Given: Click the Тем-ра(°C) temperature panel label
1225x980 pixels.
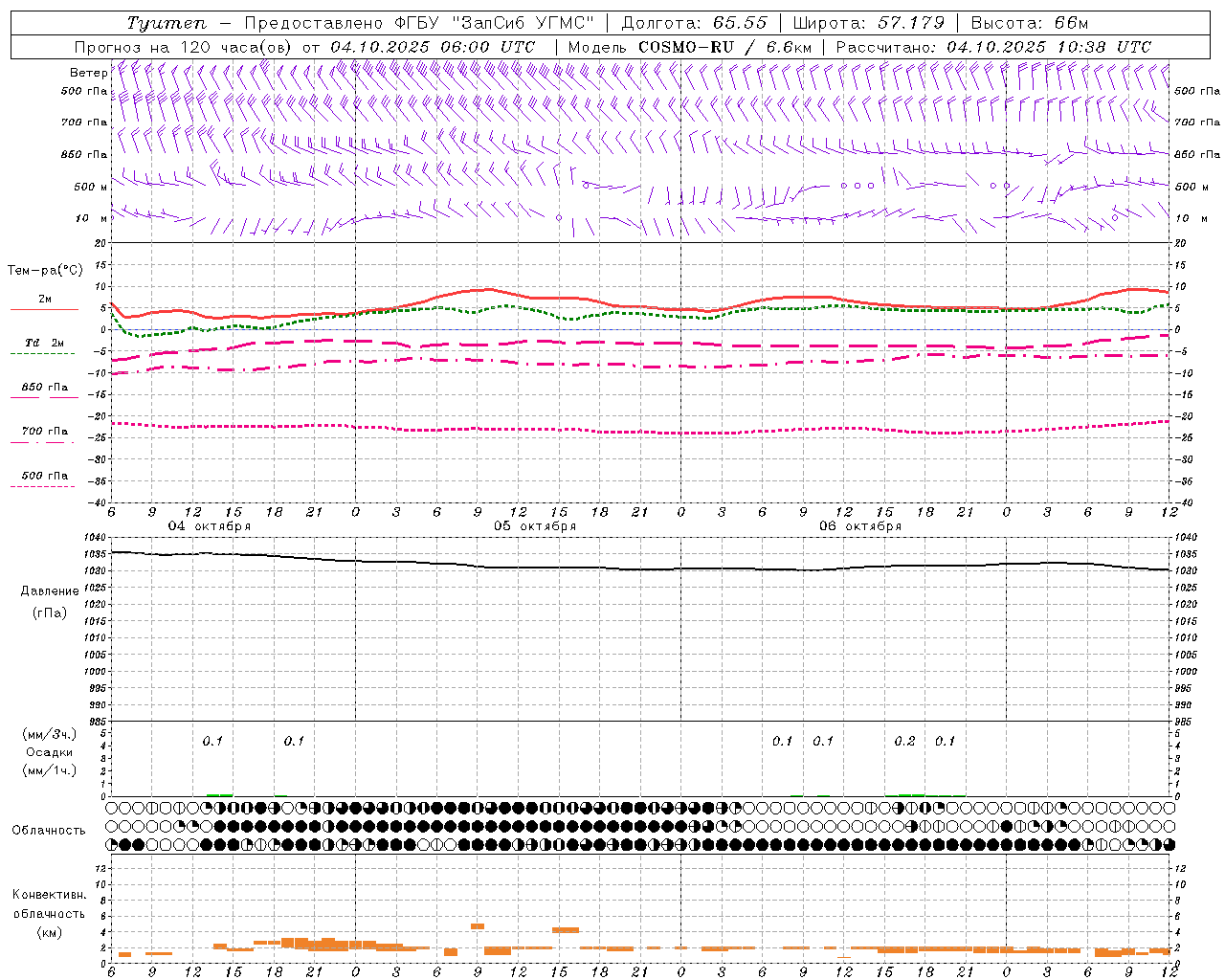Looking at the screenshot, I should (x=45, y=271).
